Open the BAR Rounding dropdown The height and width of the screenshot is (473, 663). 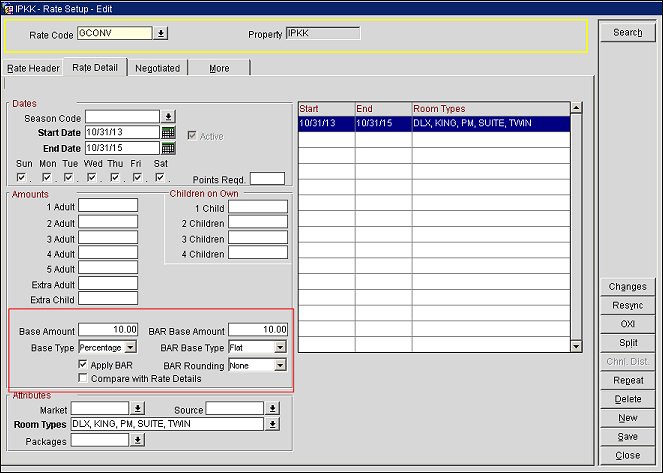coord(280,365)
